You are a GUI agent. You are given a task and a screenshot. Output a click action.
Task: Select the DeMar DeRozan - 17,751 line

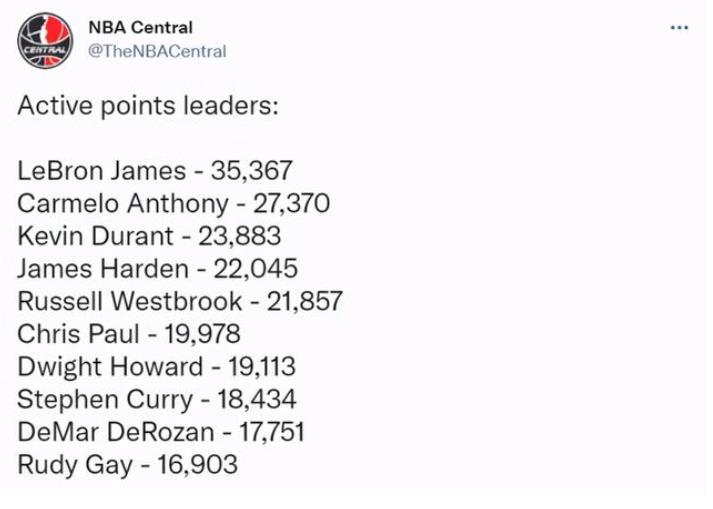pos(161,432)
